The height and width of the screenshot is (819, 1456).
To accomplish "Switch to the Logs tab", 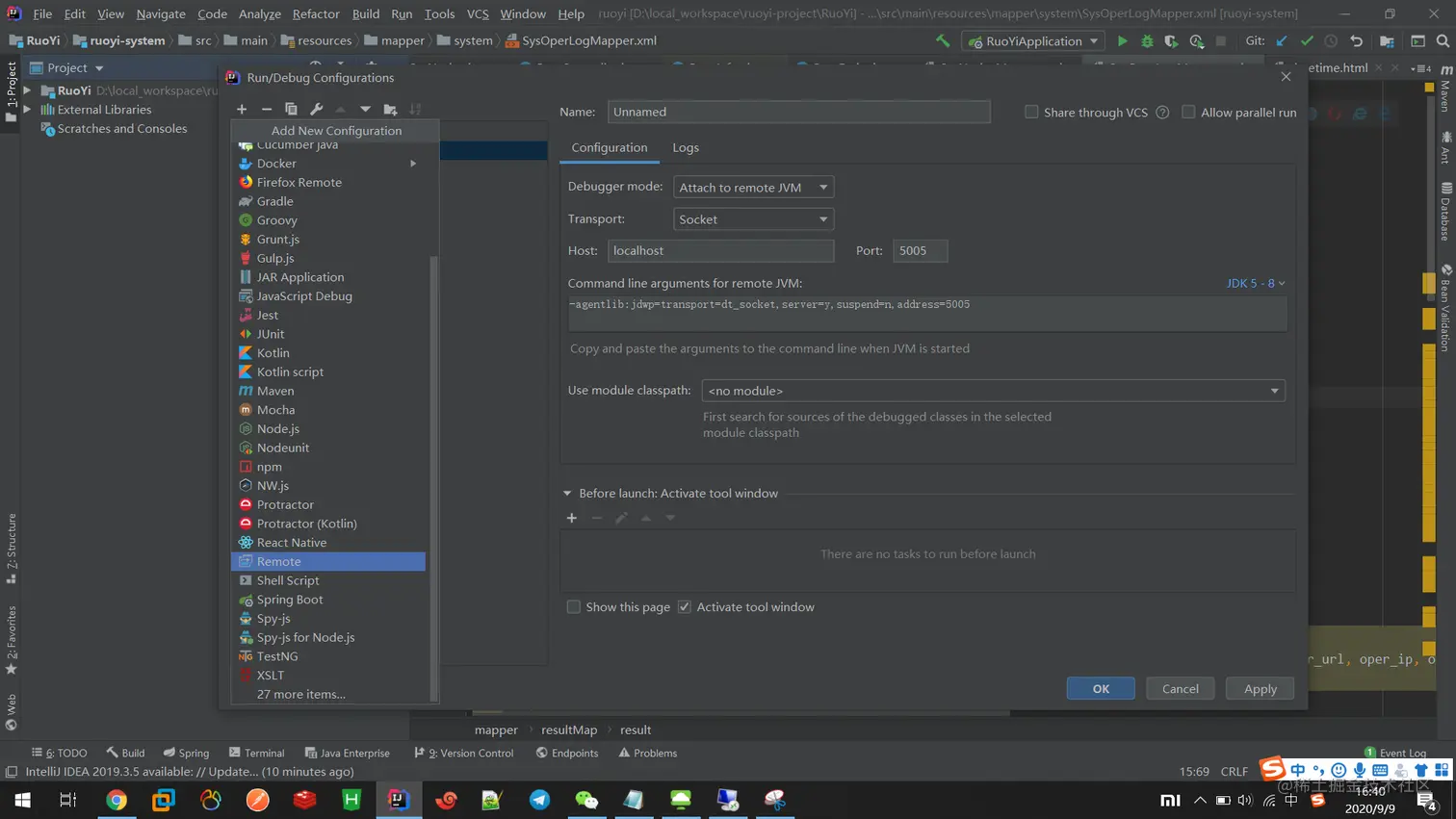I will 686,147.
